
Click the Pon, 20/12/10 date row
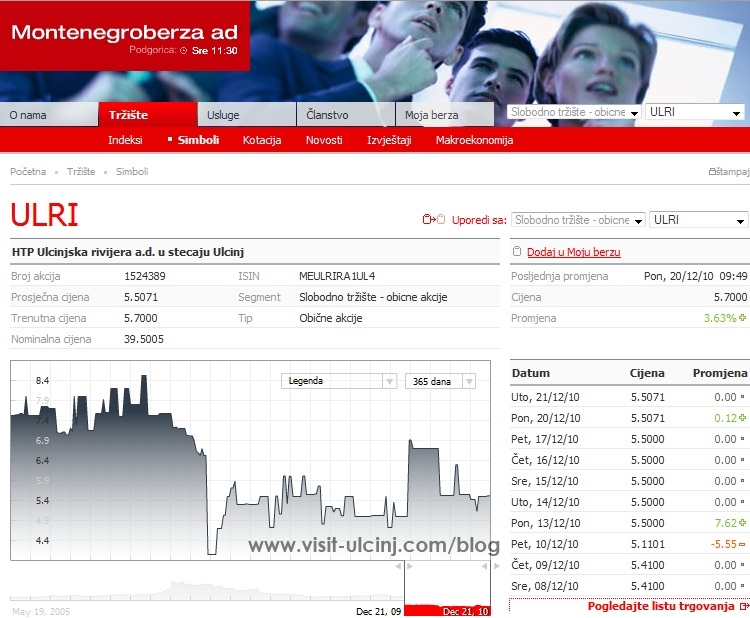629,418
